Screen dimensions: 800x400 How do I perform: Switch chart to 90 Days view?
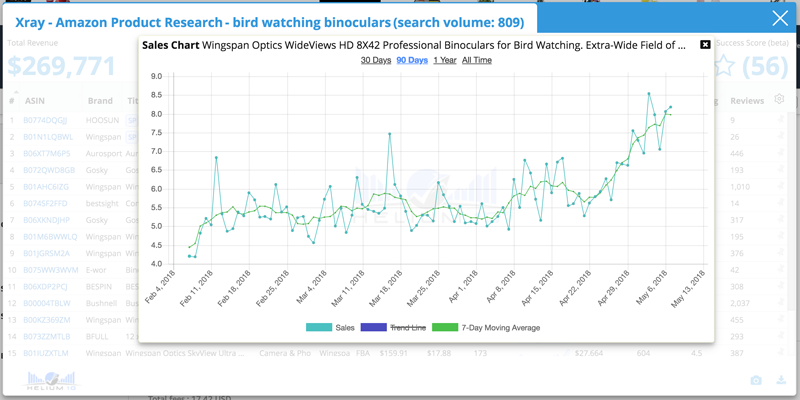click(412, 60)
